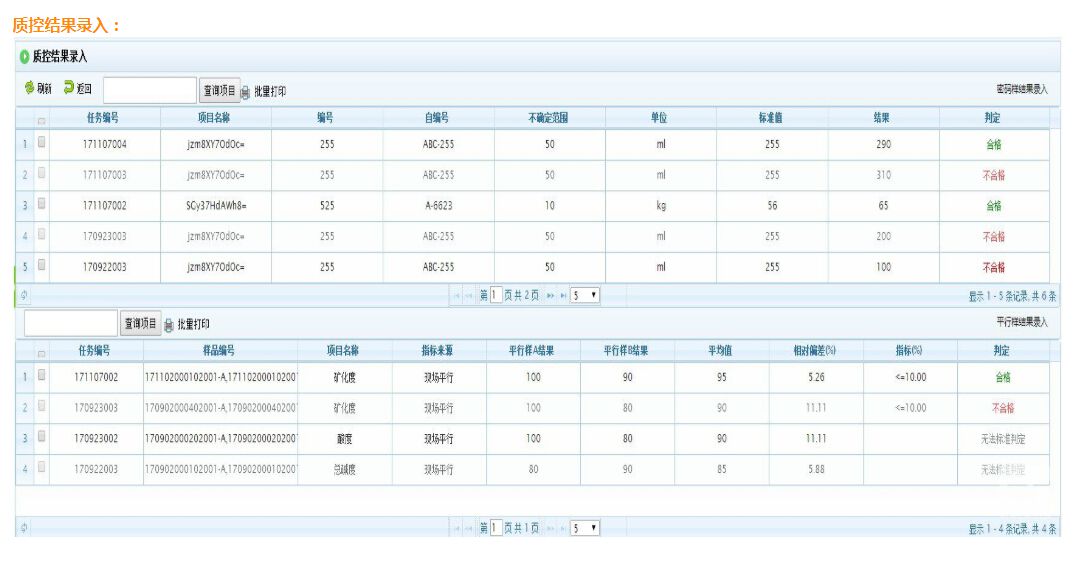This screenshot has width=1079, height=566.
Task: Click reload icon at lower table's bottom-left
Action: 24,528
